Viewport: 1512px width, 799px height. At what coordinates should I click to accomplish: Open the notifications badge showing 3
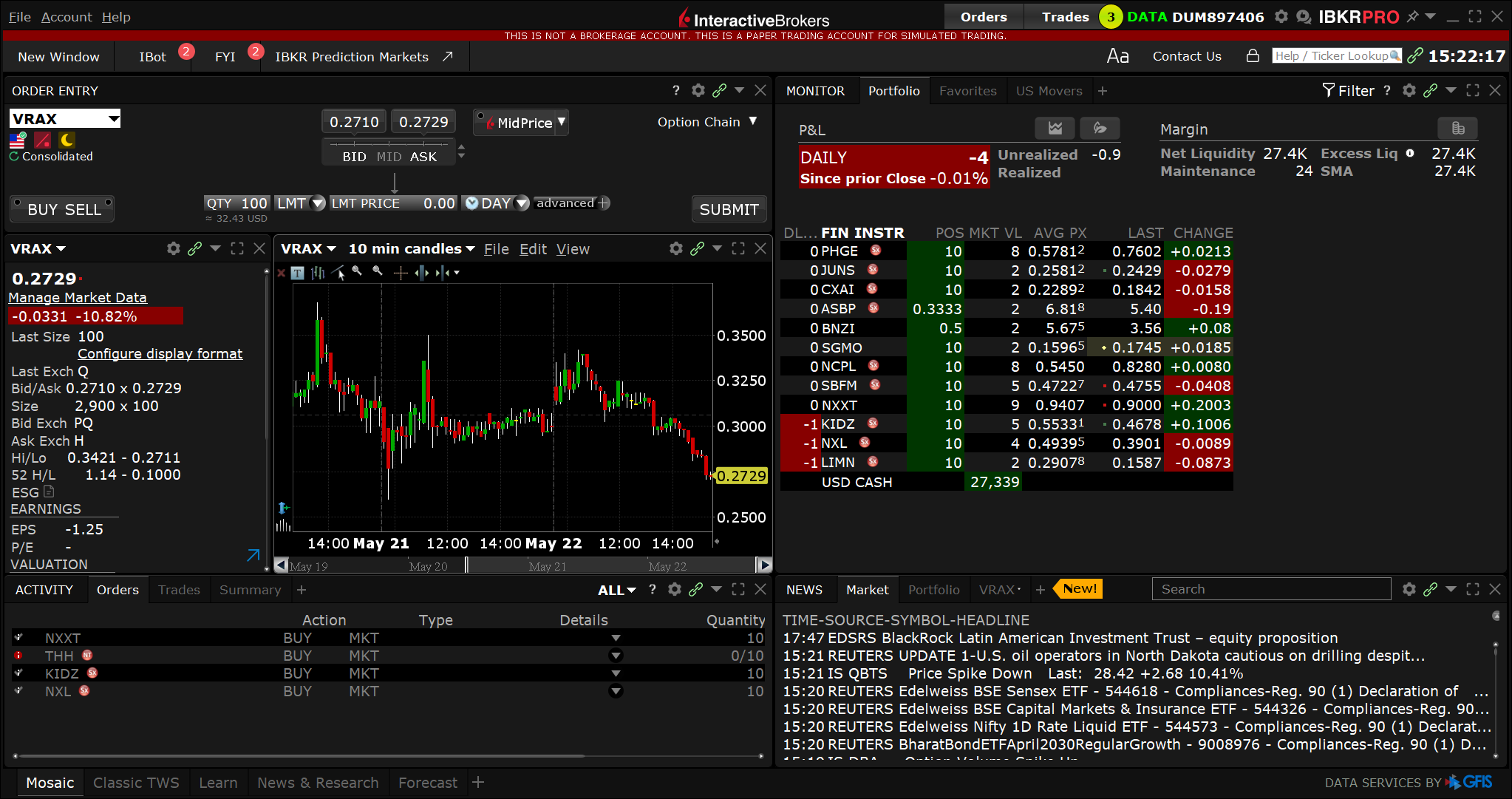tap(1110, 17)
